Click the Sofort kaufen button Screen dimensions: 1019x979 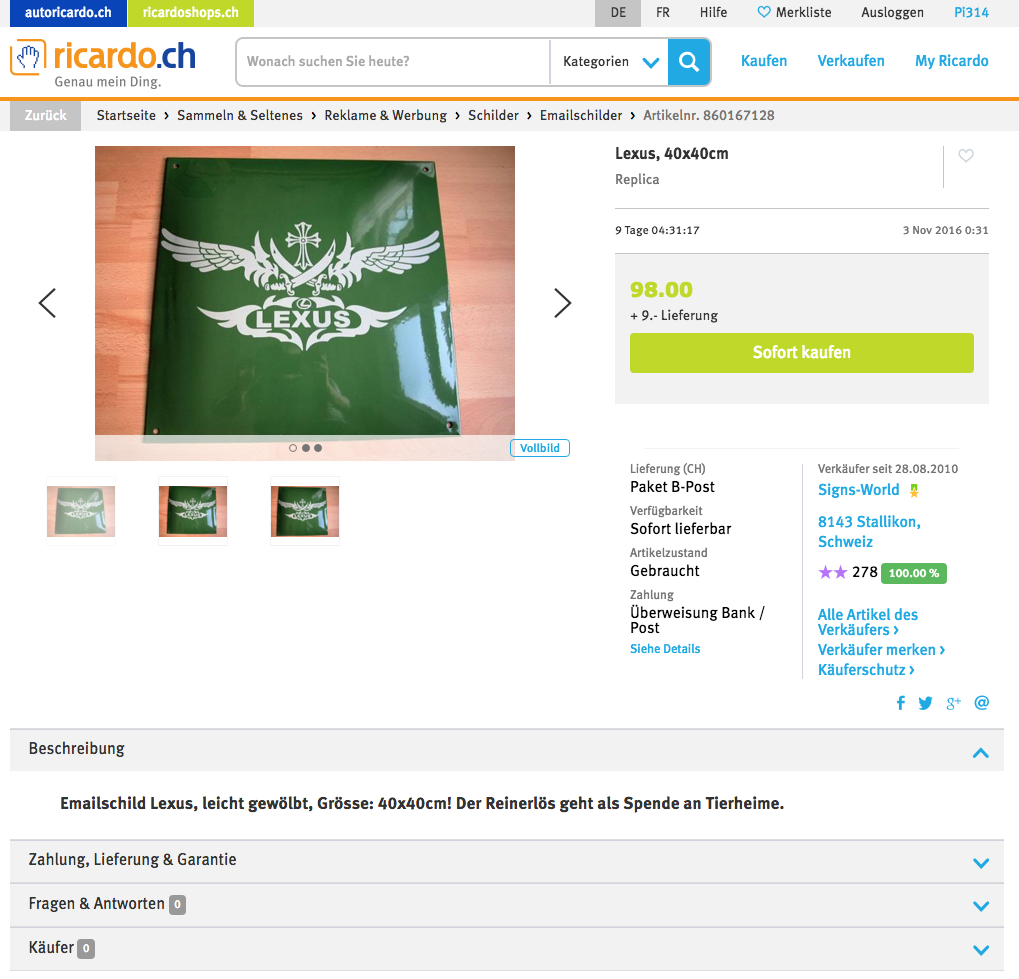tap(801, 353)
